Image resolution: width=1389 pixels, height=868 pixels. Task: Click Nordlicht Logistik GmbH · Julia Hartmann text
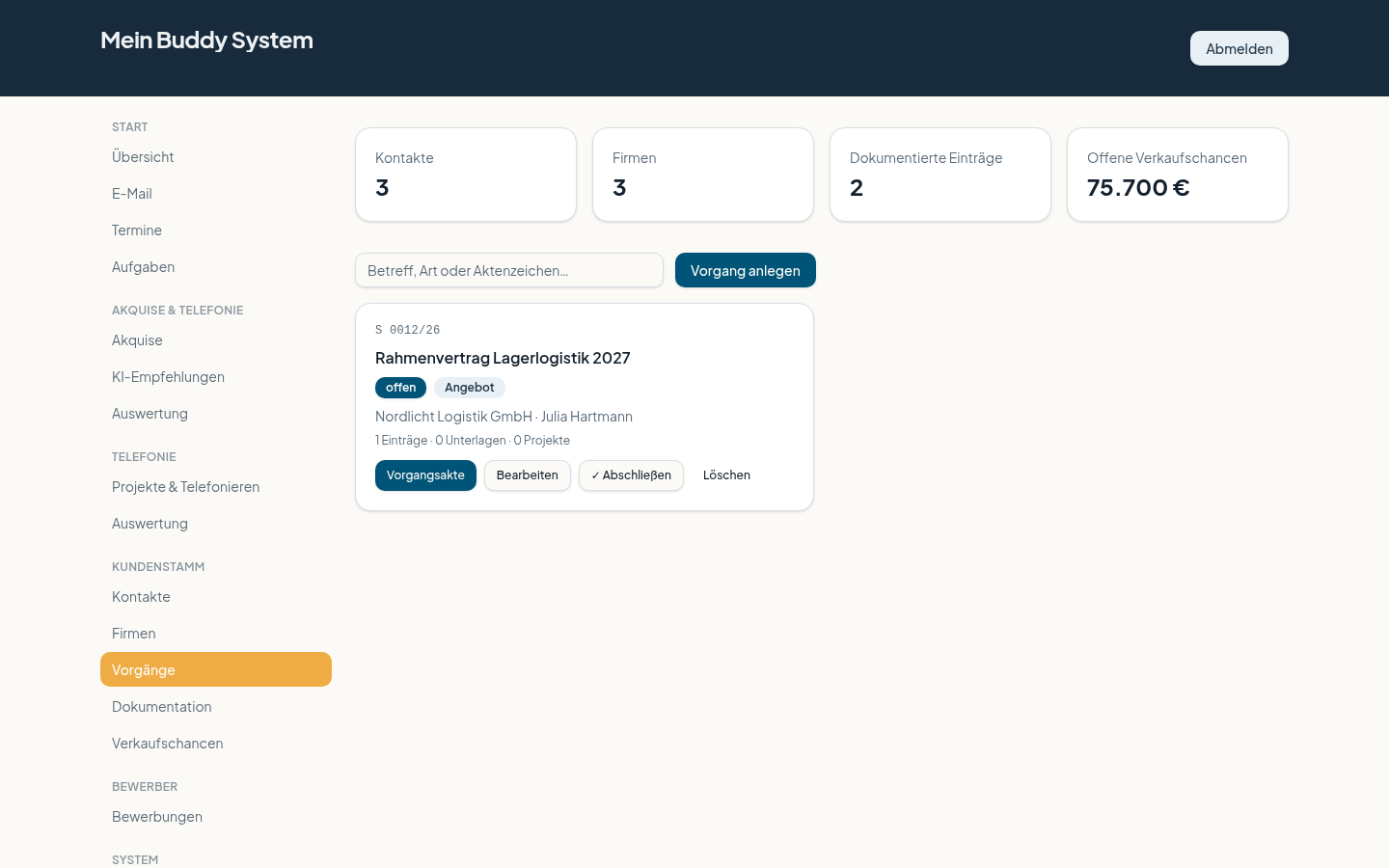coord(504,417)
